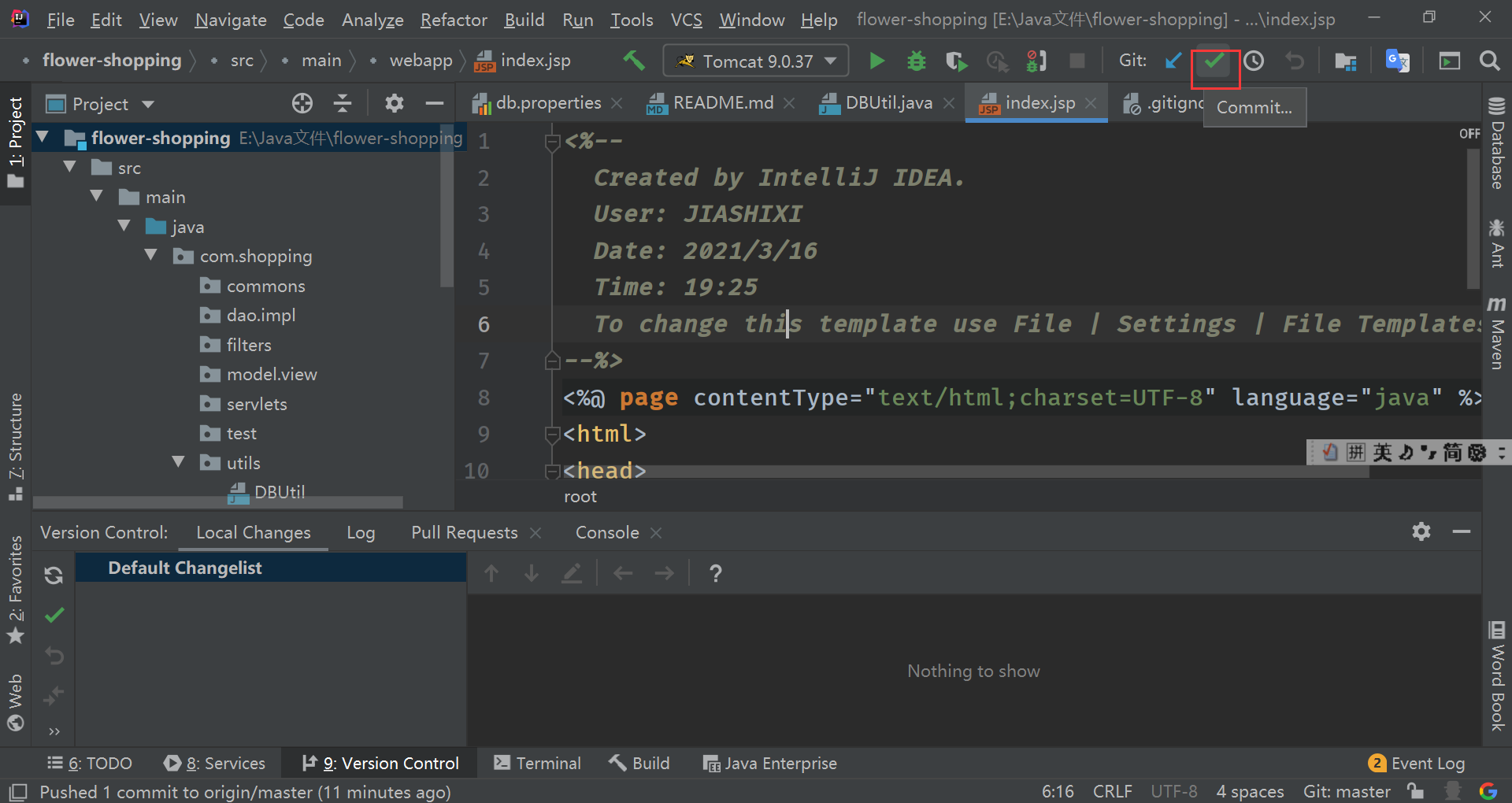Open Tomcat 9.0.37 run configuration dropdown
The width and height of the screenshot is (1512, 803).
756,61
